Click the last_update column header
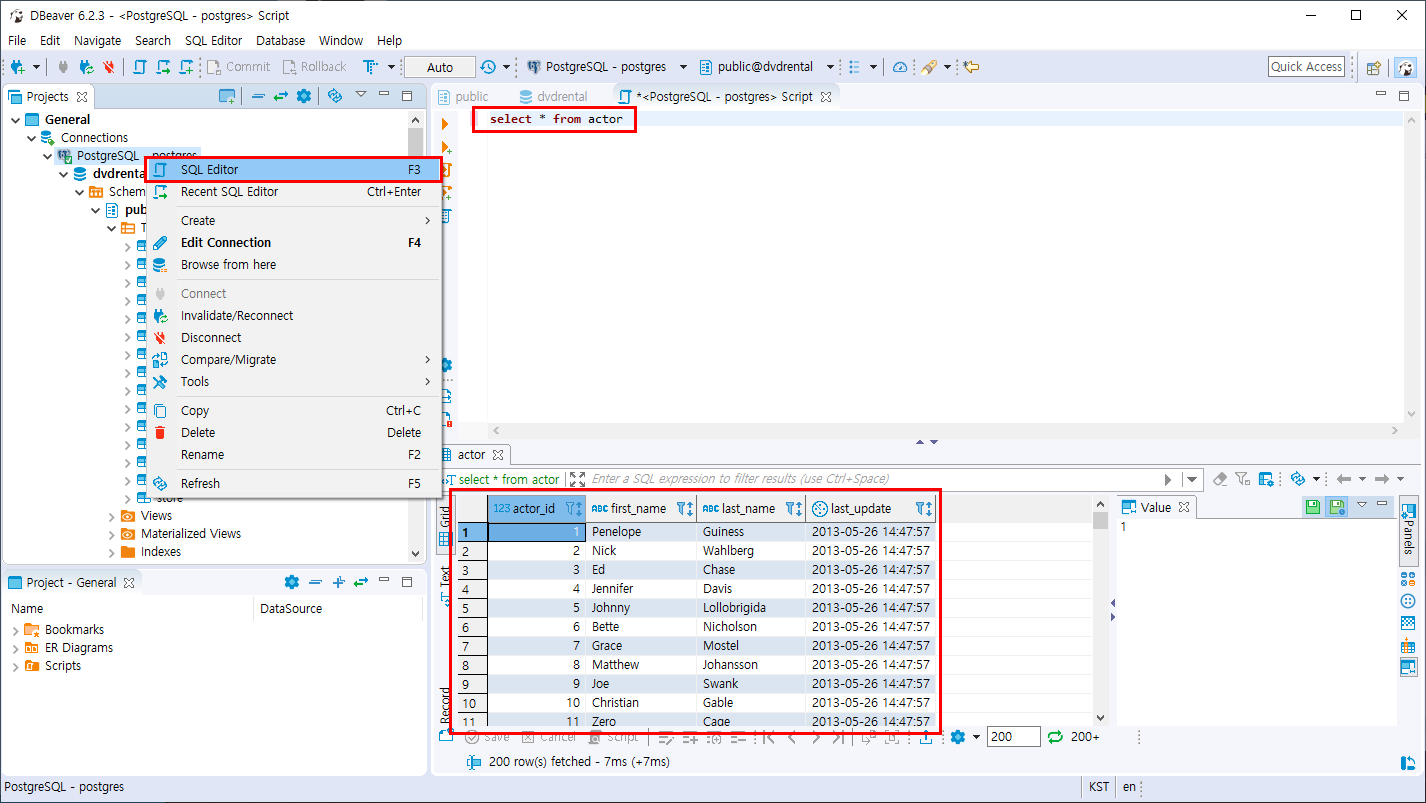The width and height of the screenshot is (1426, 803). (870, 508)
